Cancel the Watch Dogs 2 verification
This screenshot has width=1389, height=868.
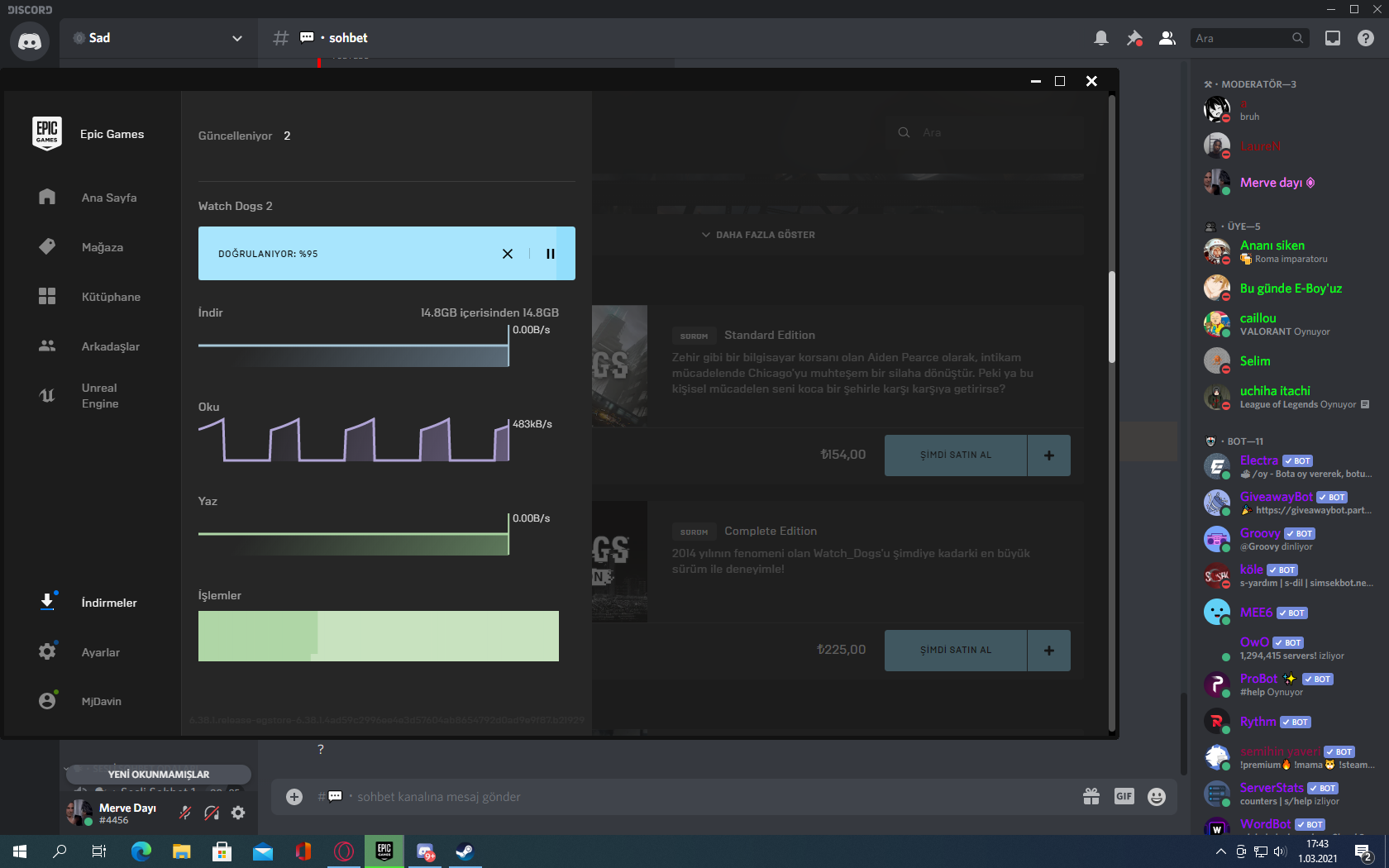(x=508, y=254)
